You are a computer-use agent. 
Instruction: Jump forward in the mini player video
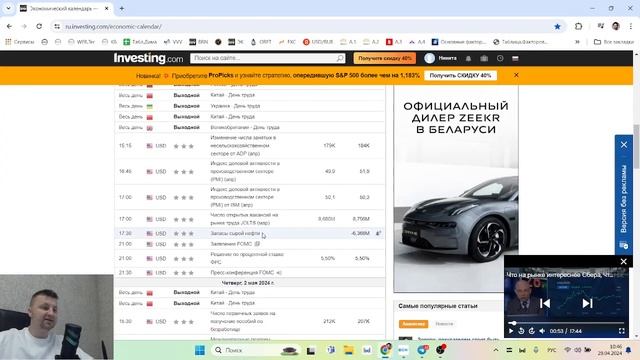pos(531,331)
